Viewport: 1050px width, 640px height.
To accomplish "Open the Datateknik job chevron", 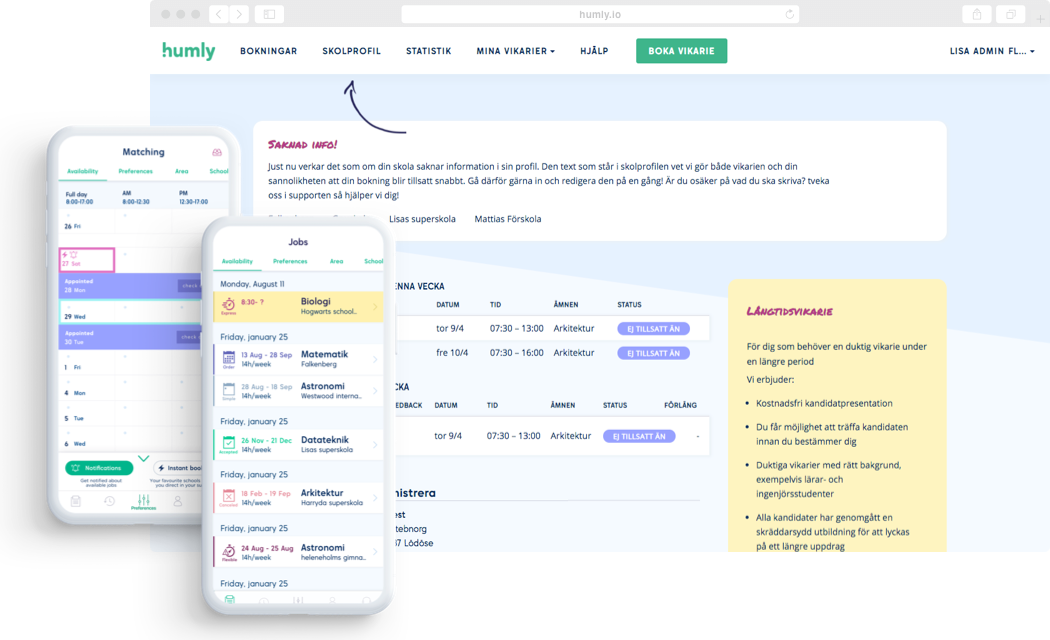I will 375,445.
